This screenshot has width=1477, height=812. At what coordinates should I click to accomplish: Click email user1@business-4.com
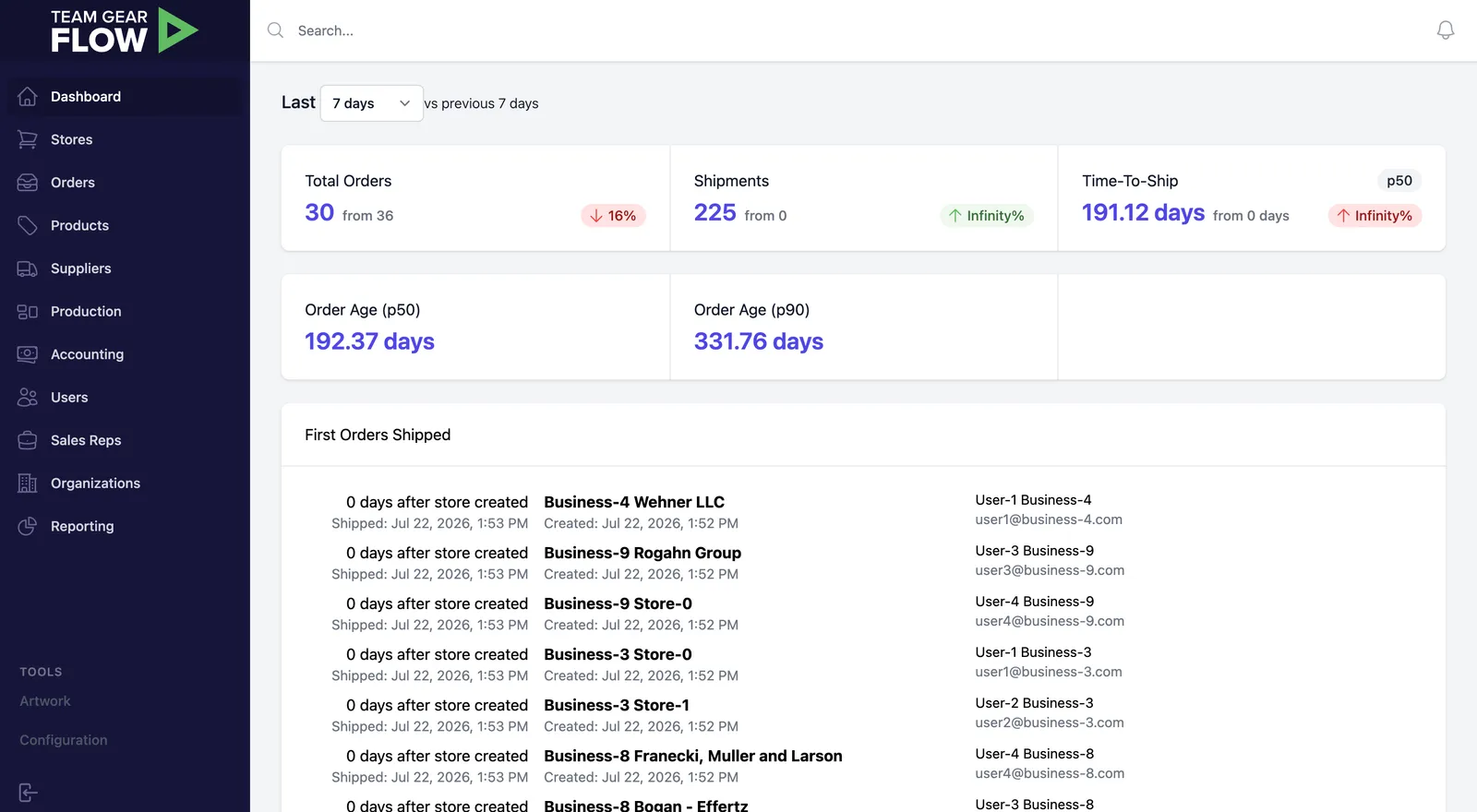pos(1049,519)
